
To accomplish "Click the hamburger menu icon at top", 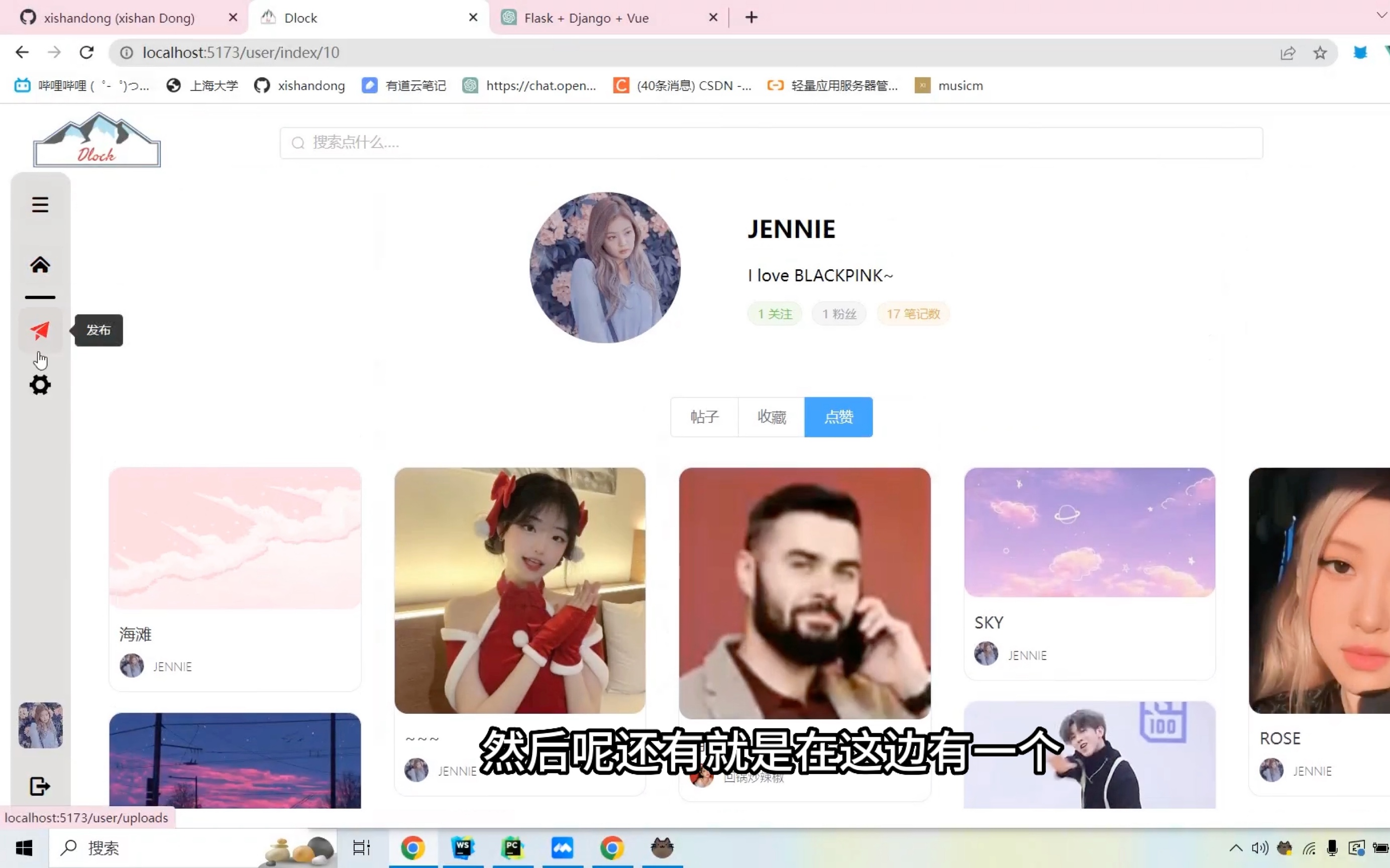I will point(40,204).
